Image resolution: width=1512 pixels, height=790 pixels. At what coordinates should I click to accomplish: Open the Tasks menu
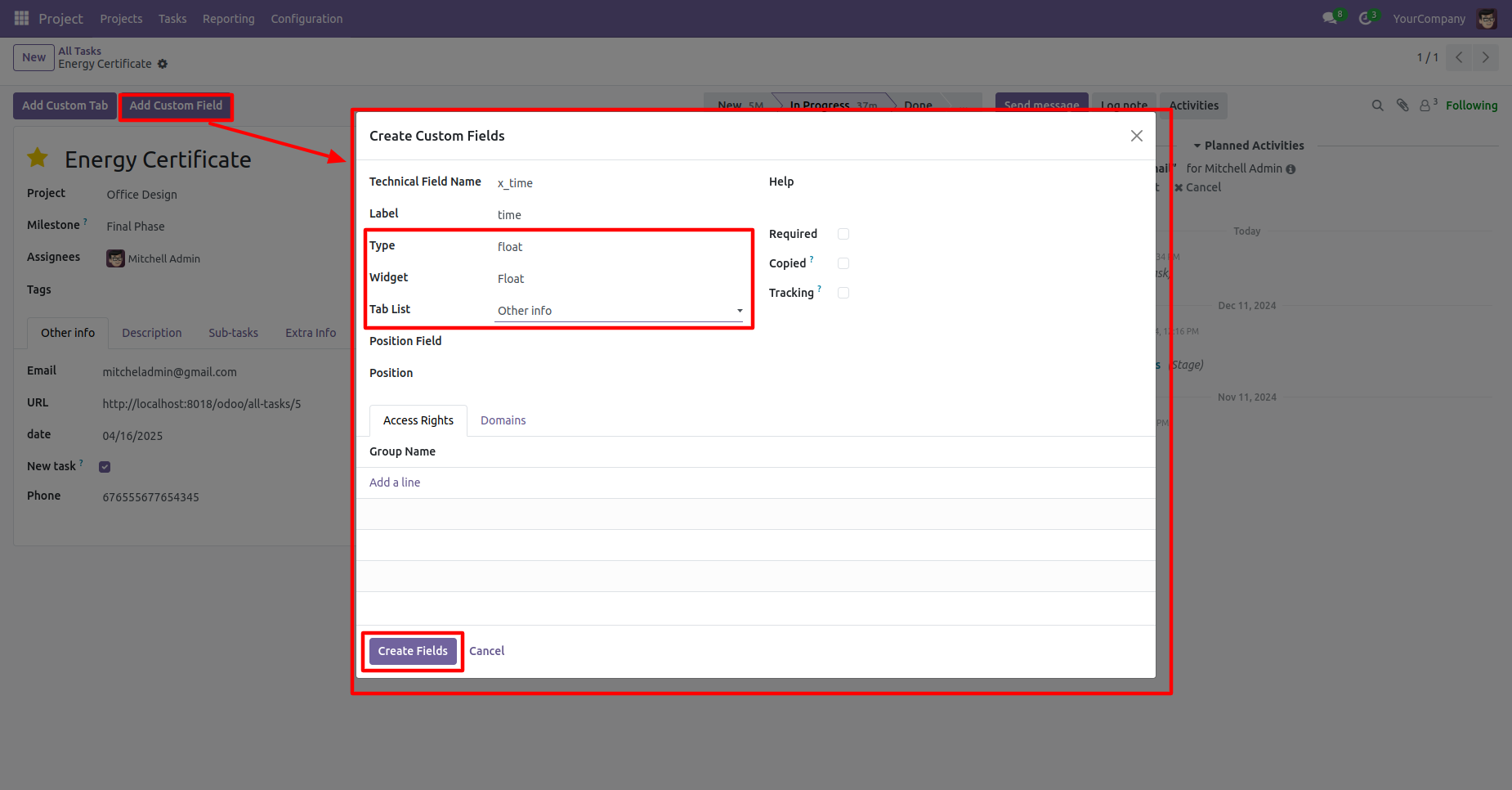172,19
